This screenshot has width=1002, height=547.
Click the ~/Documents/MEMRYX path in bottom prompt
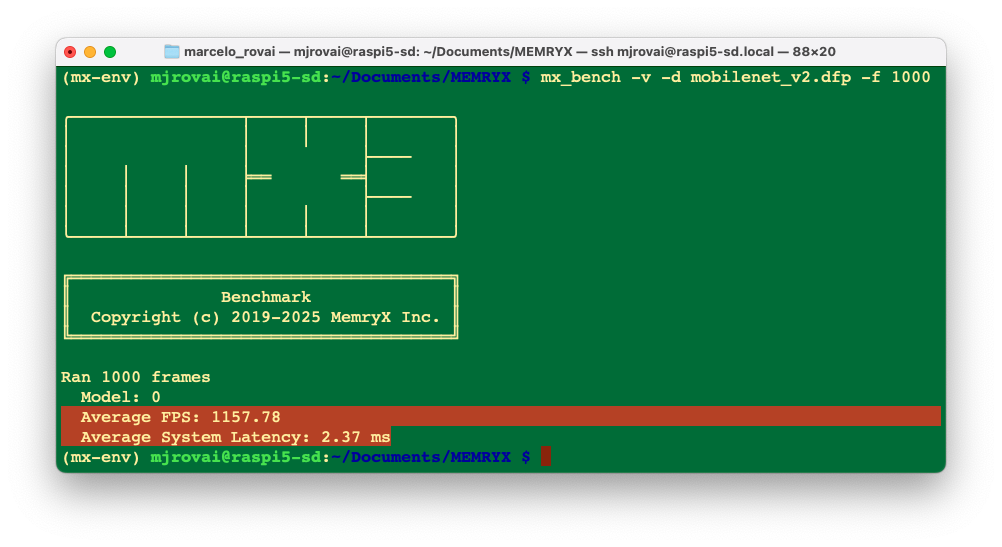(420, 457)
